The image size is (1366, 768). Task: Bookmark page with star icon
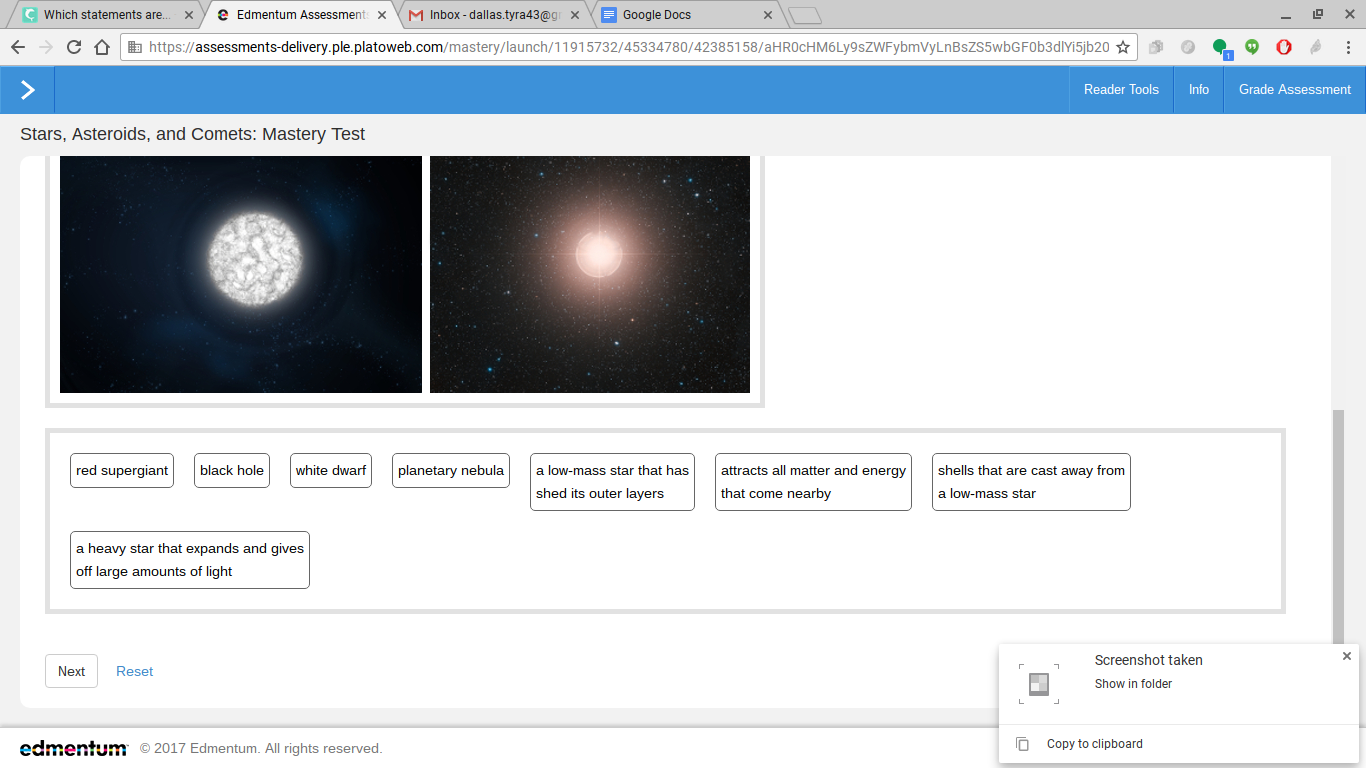[1123, 47]
